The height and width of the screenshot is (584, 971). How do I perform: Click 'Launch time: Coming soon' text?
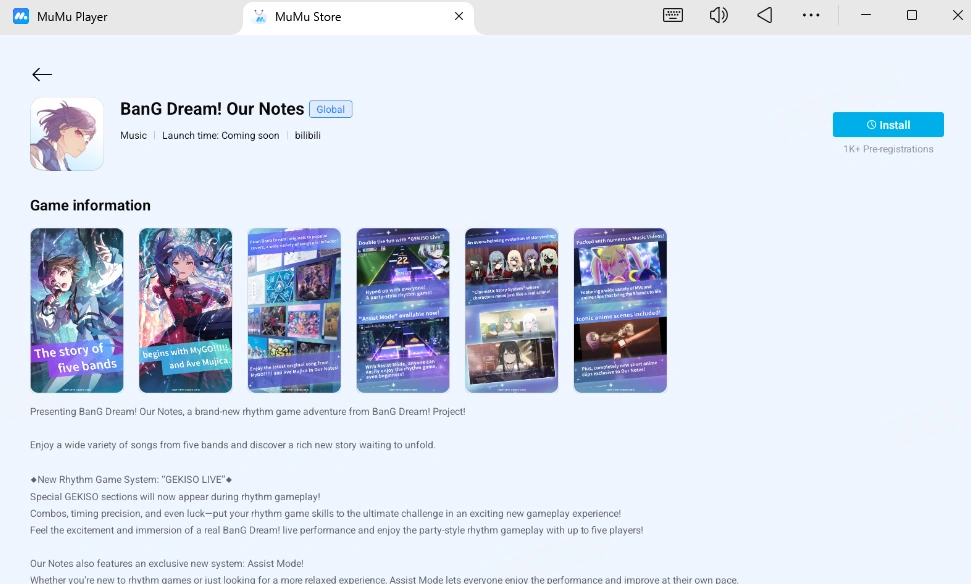220,136
